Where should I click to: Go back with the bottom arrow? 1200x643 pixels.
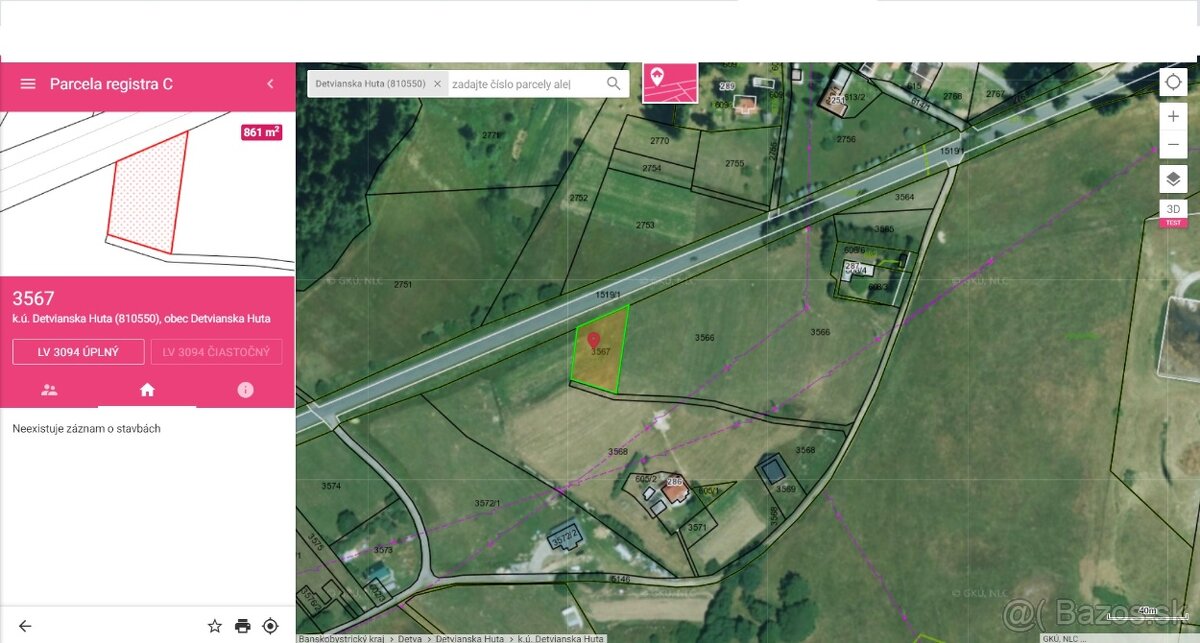pyautogui.click(x=25, y=626)
